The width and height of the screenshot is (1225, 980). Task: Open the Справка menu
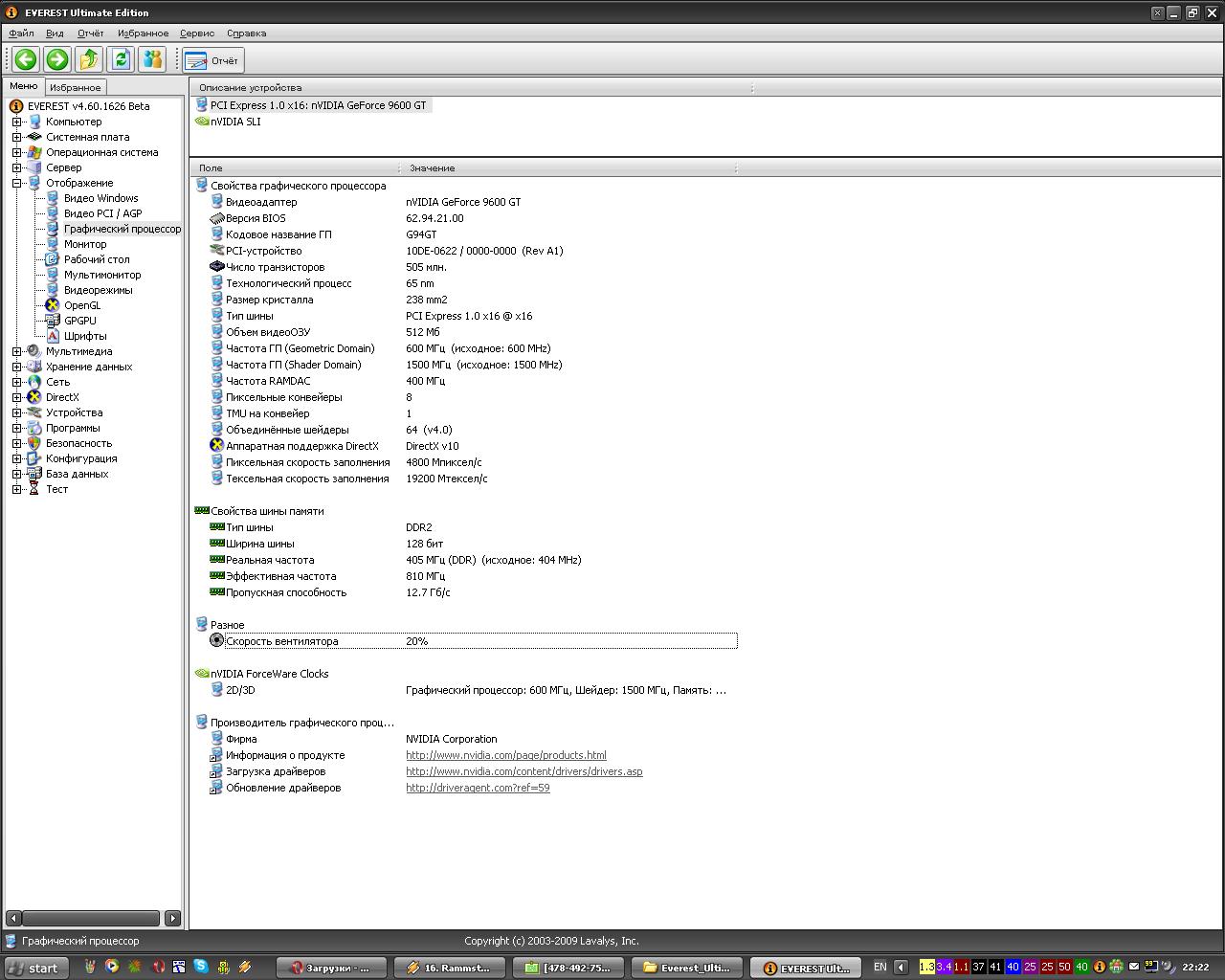tap(246, 33)
